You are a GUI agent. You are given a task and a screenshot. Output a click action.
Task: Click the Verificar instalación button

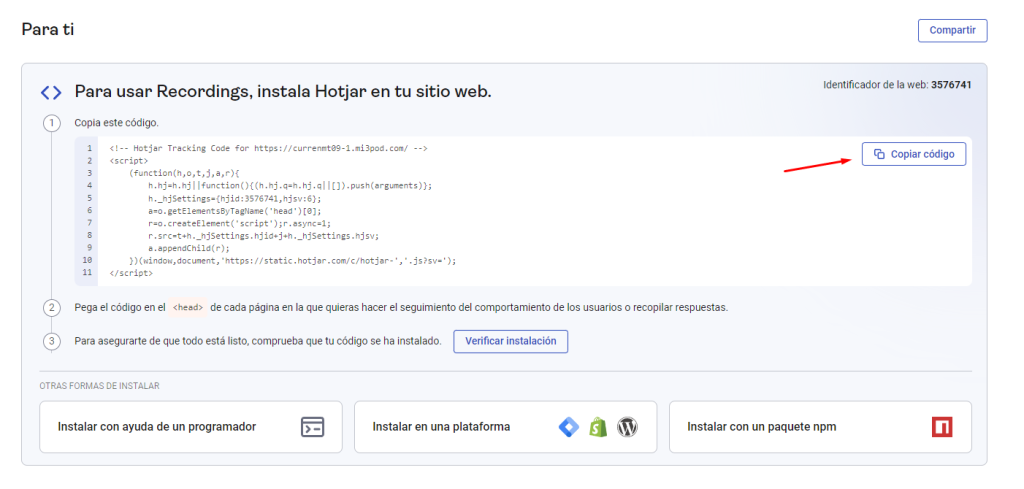click(511, 341)
